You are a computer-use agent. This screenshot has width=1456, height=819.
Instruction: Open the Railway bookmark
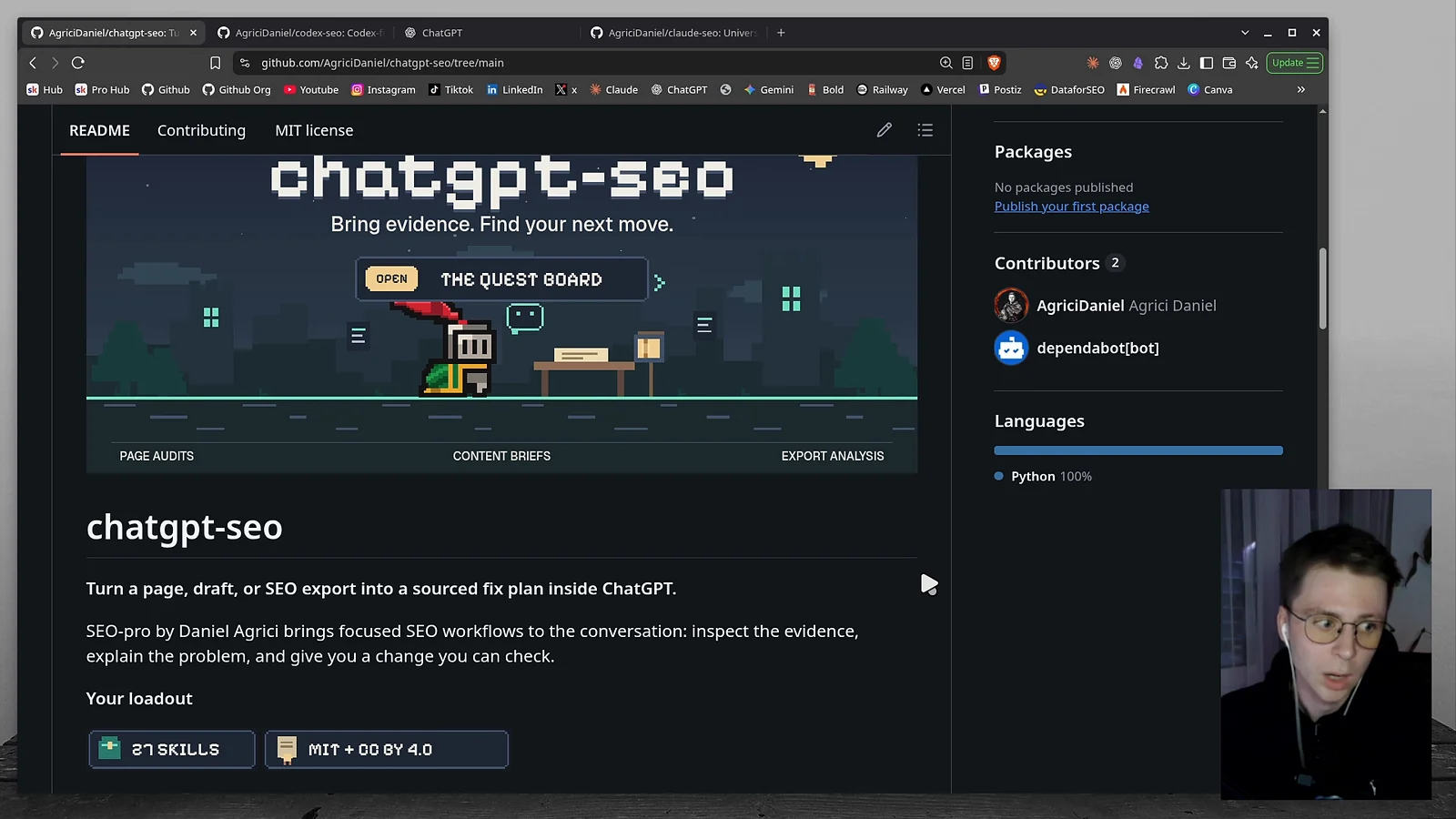tap(882, 90)
